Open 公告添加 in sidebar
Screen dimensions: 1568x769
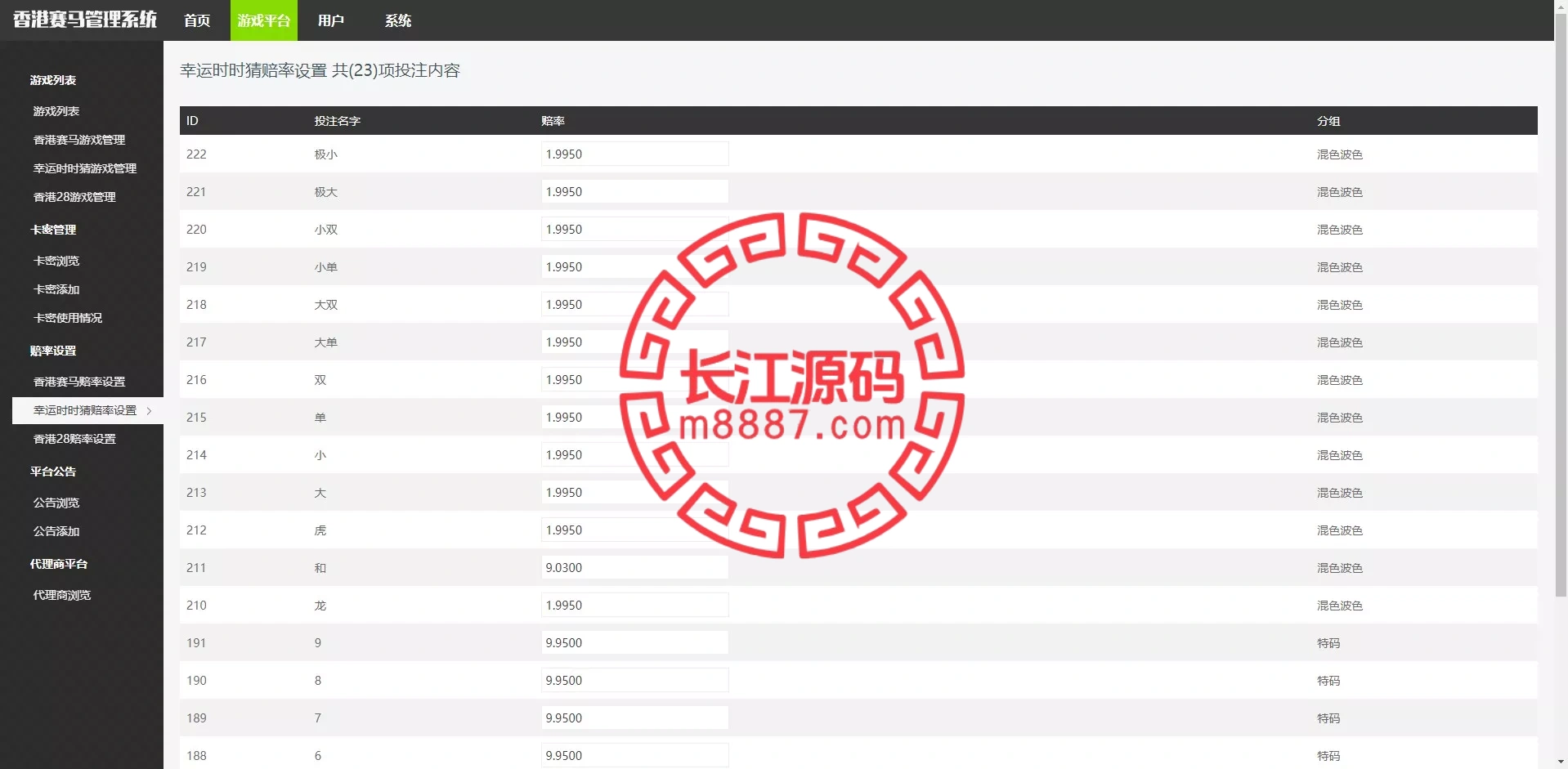56,531
